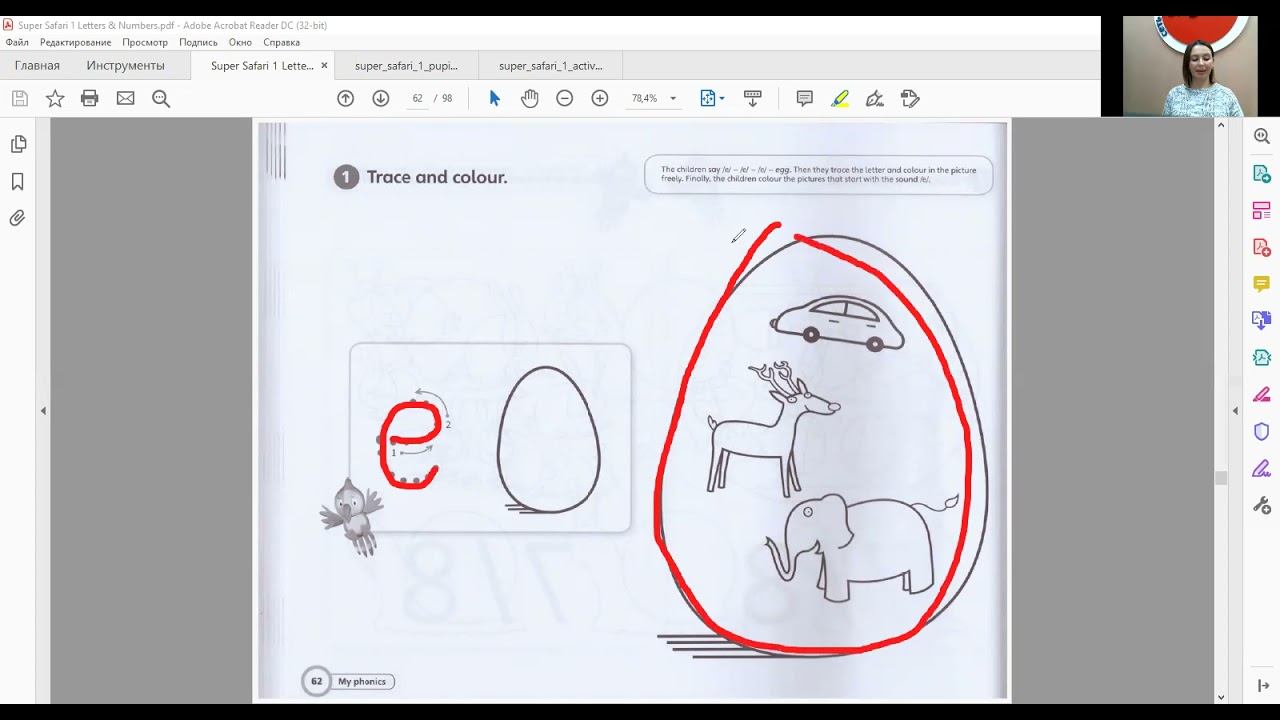1280x720 pixels.
Task: Click the vertical scrollbar thumb
Action: point(1220,478)
